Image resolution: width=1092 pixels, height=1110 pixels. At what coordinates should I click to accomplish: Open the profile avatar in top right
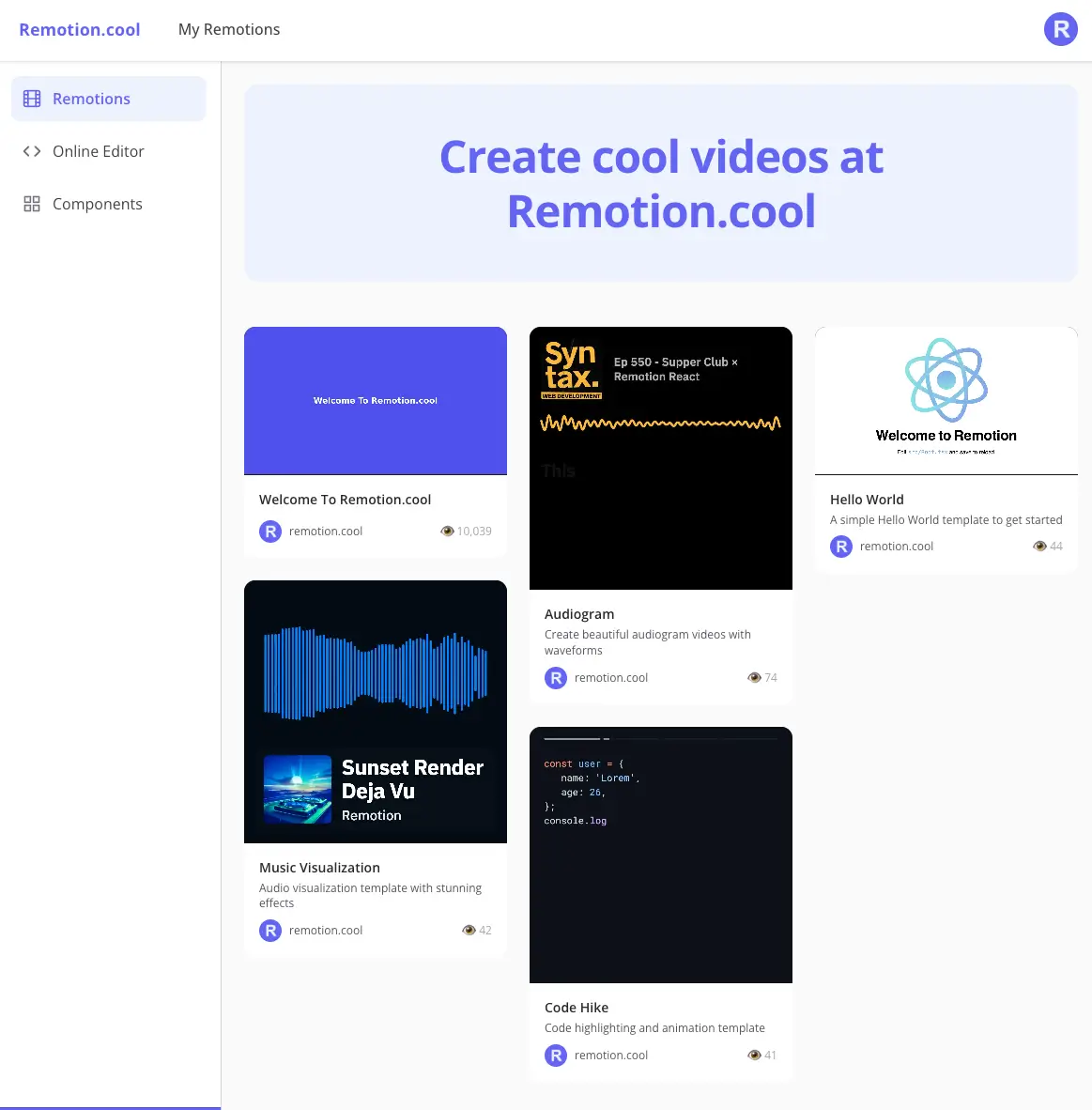pos(1060,29)
